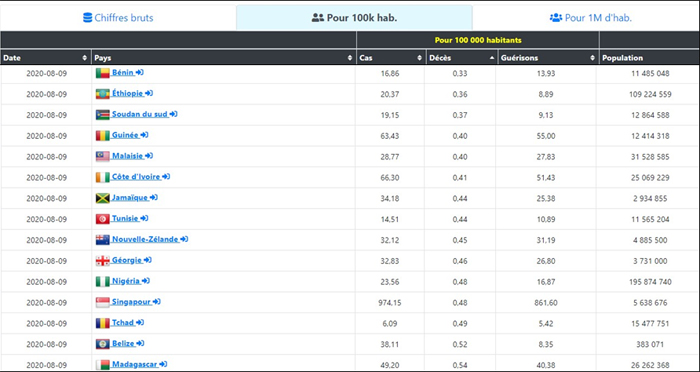Sort table by the Date column arrows

coord(85,58)
